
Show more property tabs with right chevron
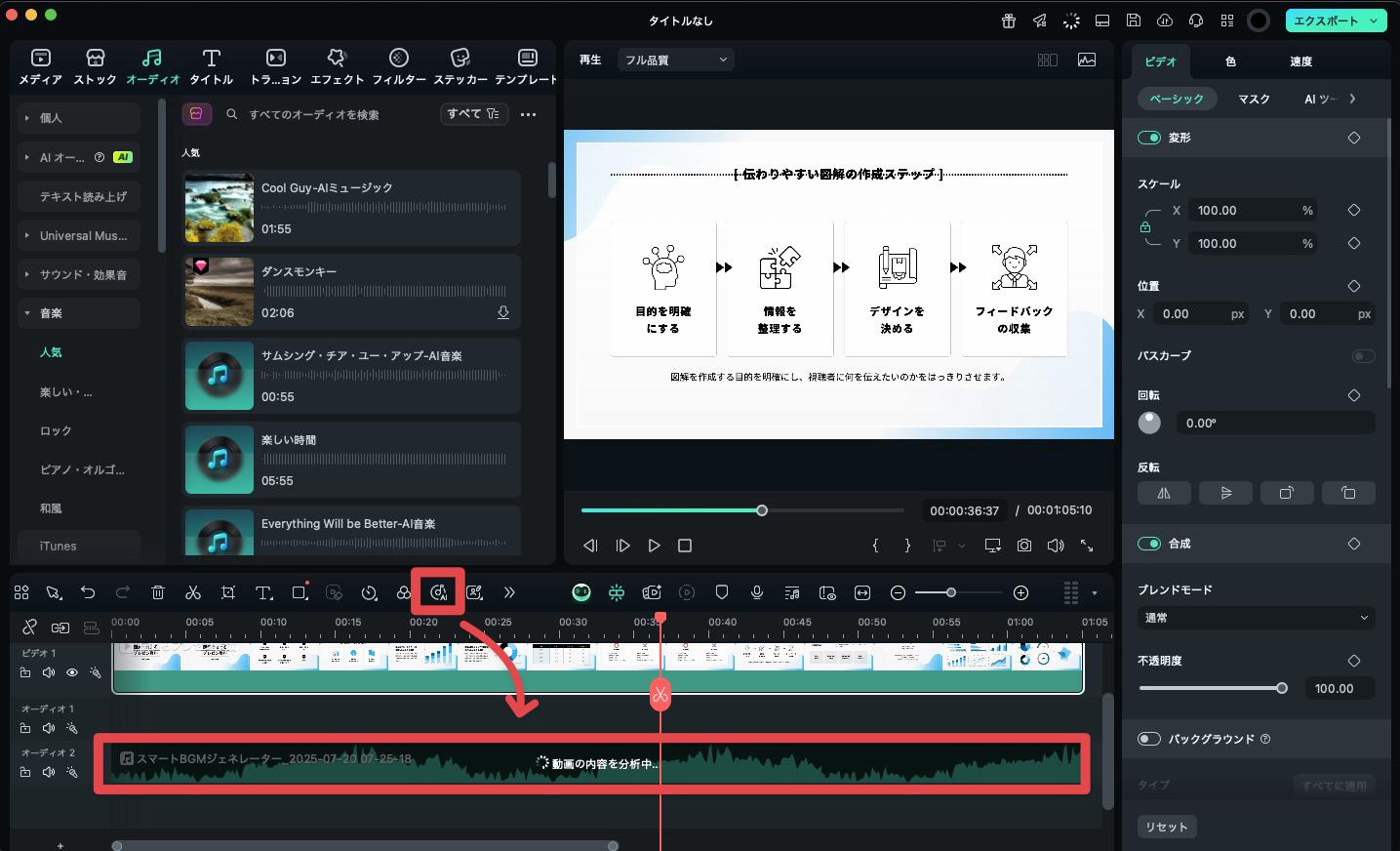[1353, 99]
